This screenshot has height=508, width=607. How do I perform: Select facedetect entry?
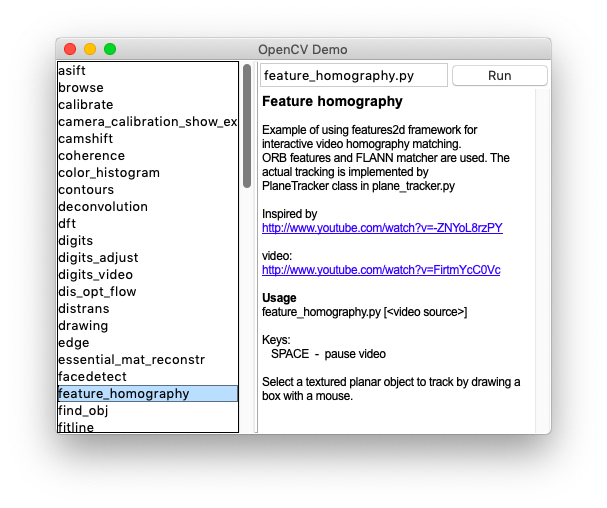click(x=148, y=377)
